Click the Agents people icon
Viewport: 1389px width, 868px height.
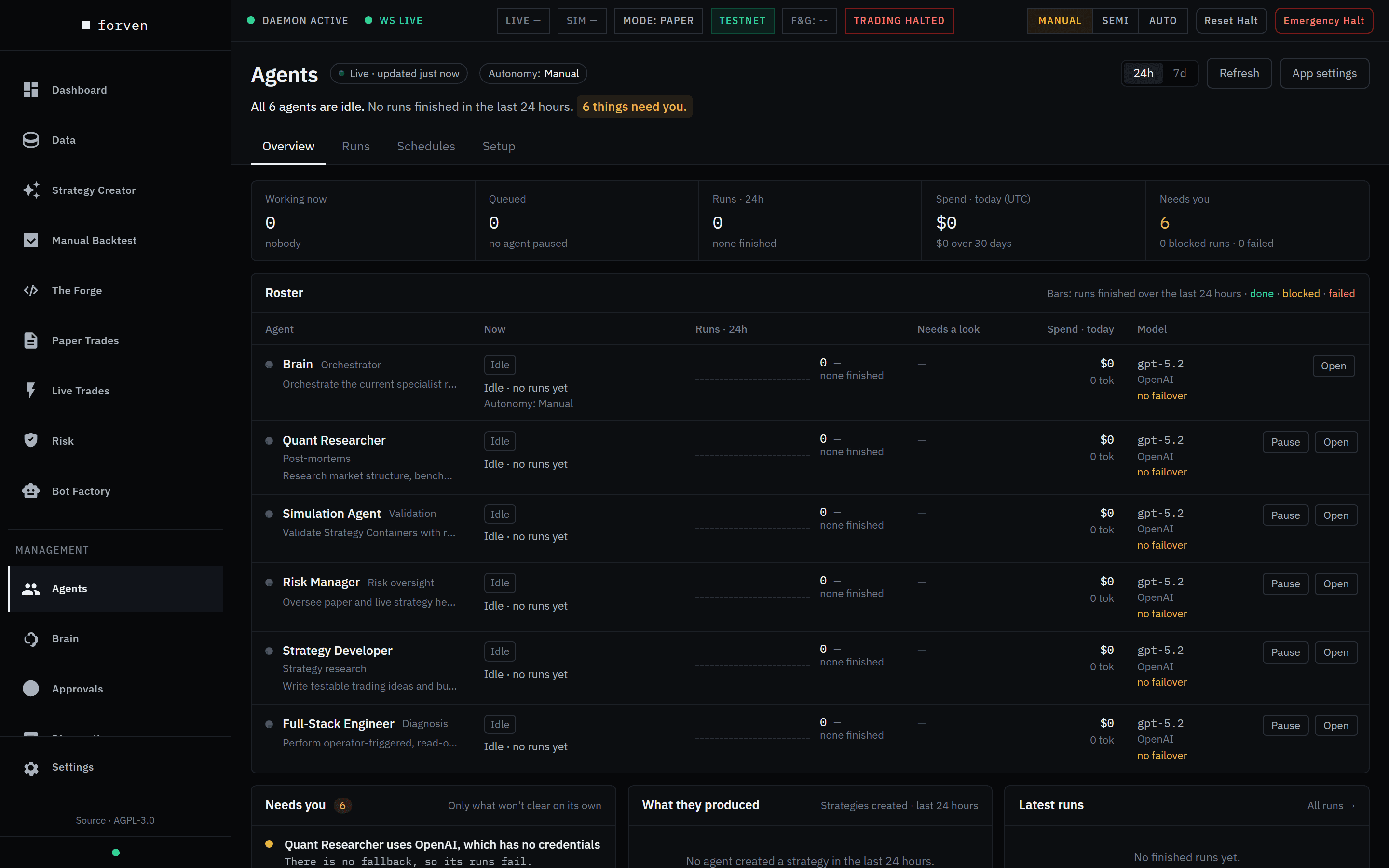(31, 588)
